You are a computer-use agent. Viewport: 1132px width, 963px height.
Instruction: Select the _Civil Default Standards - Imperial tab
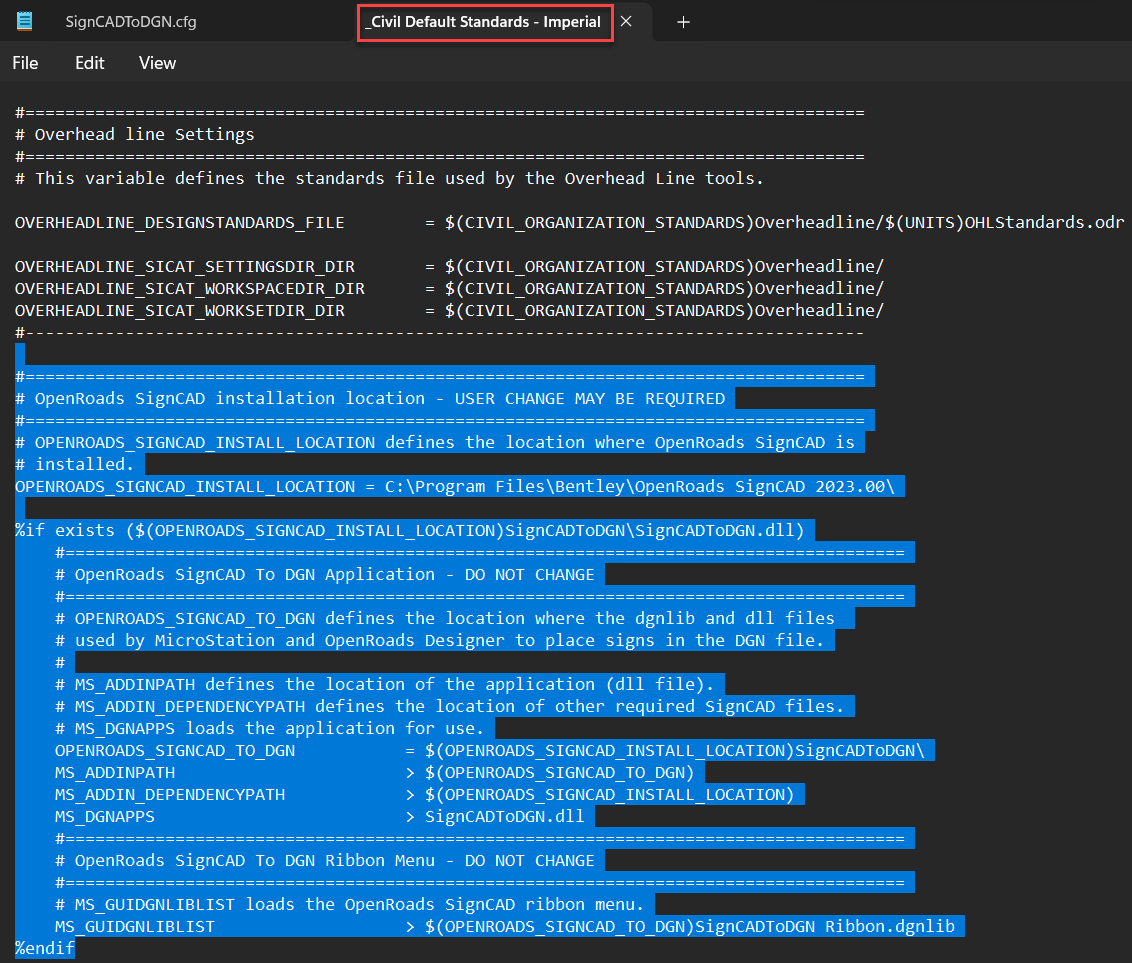pos(483,21)
